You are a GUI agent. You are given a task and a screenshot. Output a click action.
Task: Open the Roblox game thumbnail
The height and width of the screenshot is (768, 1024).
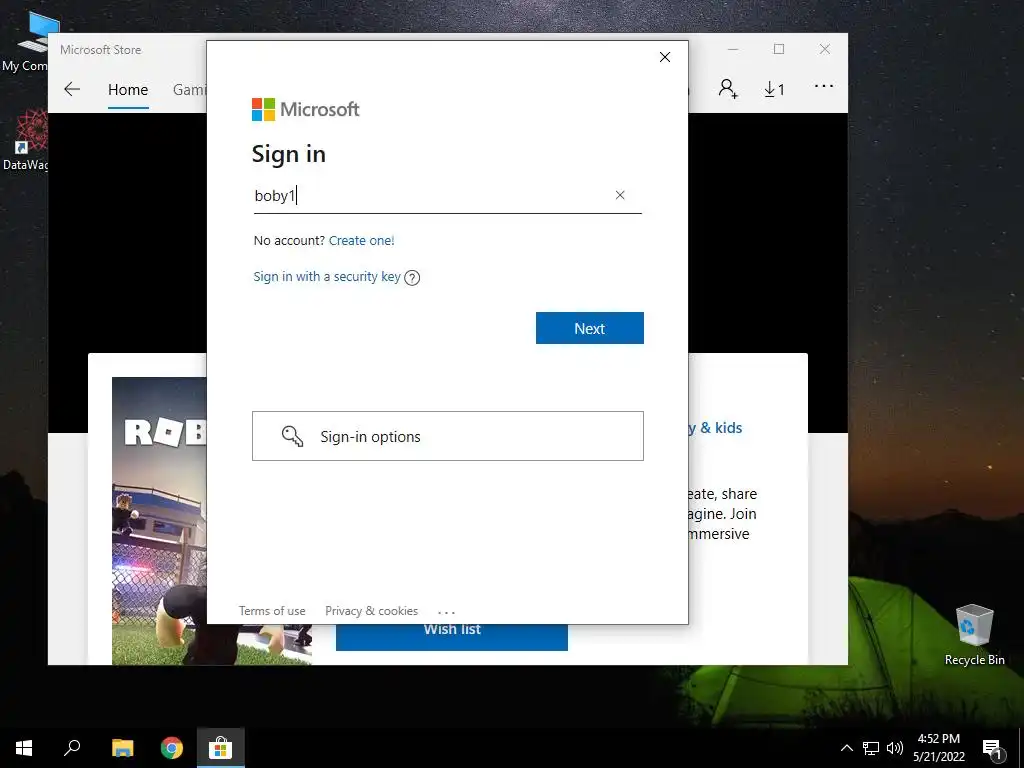pyautogui.click(x=159, y=520)
